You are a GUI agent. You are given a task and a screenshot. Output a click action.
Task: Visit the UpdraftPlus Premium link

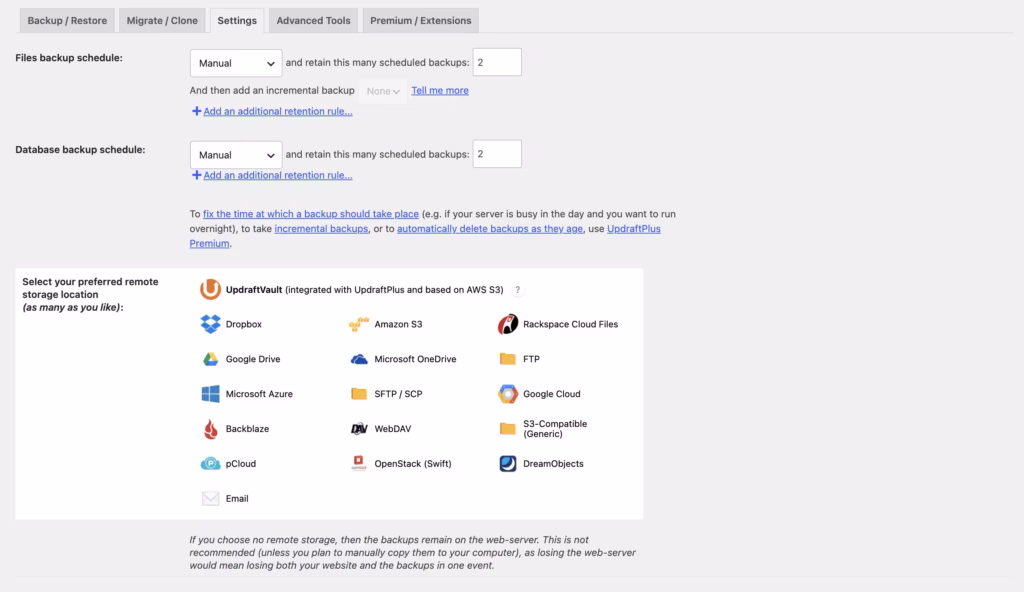[633, 229]
